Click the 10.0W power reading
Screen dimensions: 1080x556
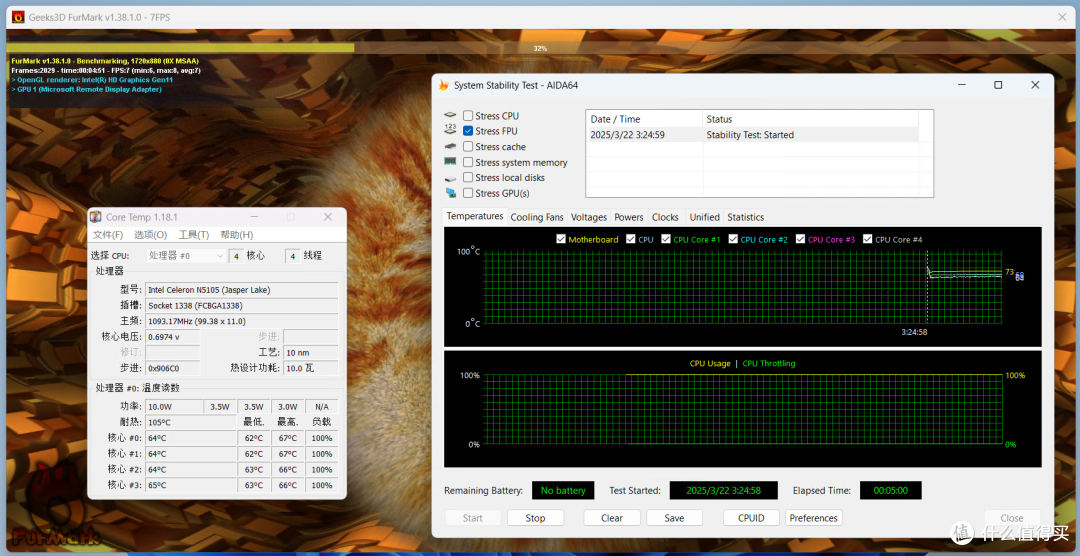(174, 406)
